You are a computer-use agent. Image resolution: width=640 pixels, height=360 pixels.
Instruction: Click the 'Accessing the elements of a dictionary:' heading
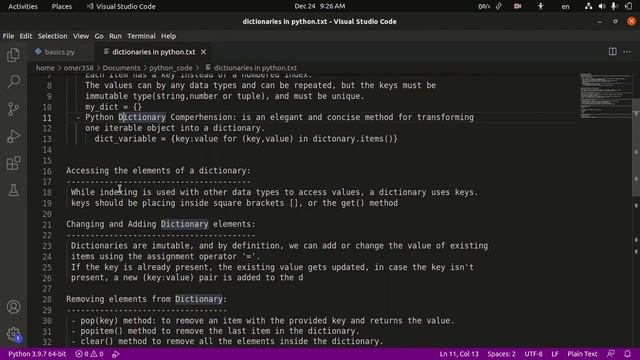158,171
